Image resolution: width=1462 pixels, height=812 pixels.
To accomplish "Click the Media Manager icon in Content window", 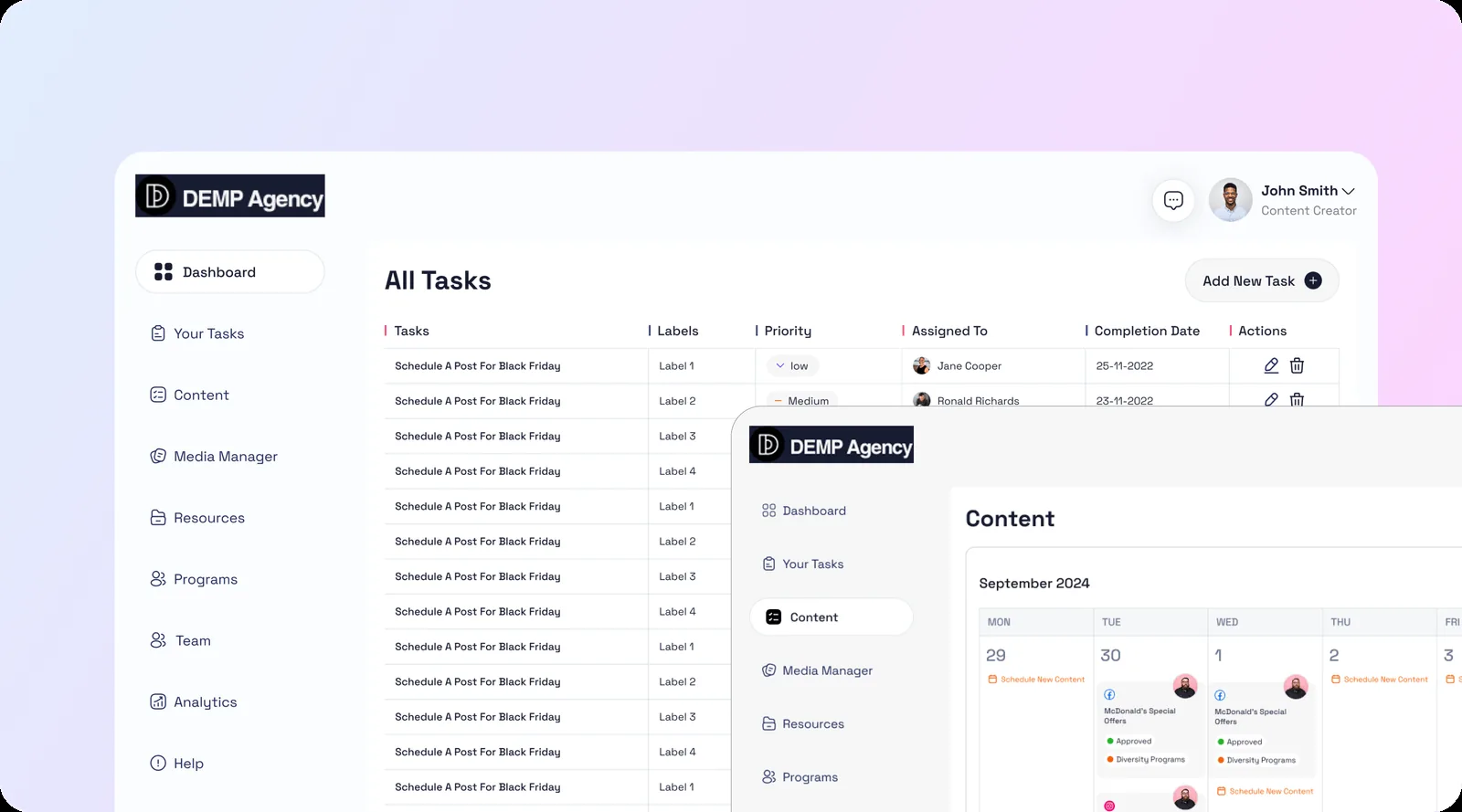I will pos(769,670).
